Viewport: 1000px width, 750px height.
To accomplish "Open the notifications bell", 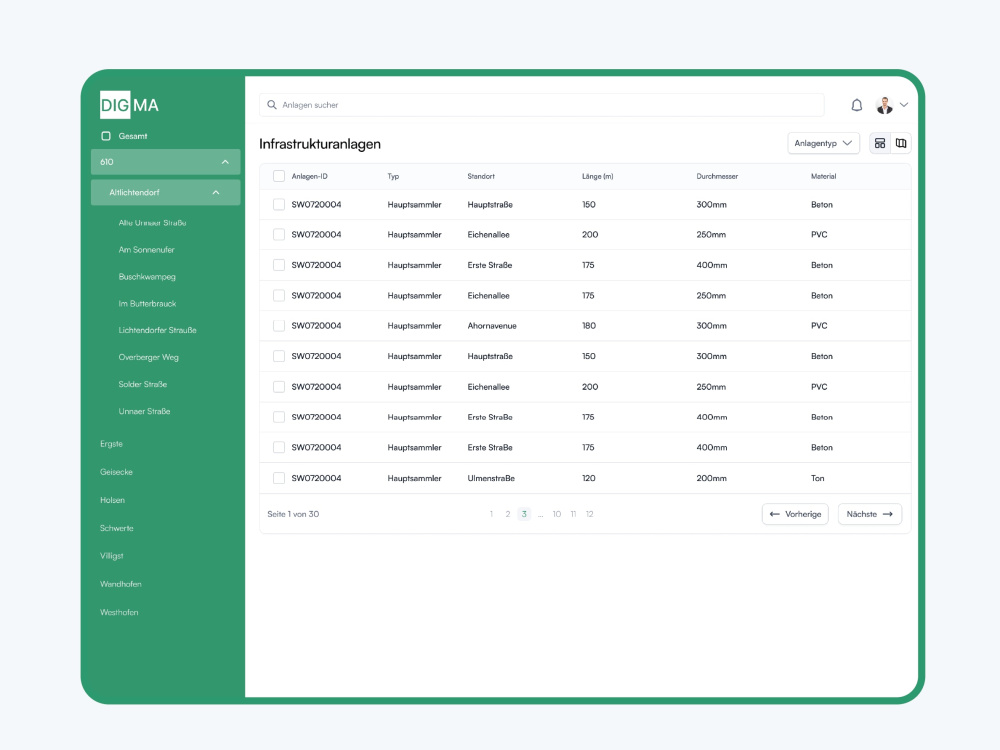I will (x=857, y=105).
